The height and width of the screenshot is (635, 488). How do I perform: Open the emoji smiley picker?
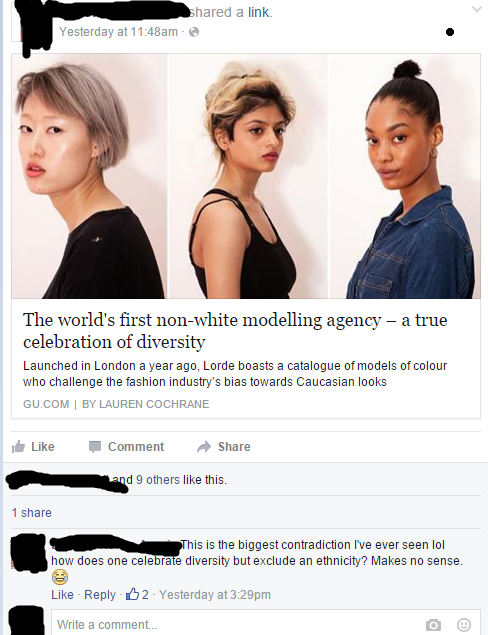pos(464,625)
